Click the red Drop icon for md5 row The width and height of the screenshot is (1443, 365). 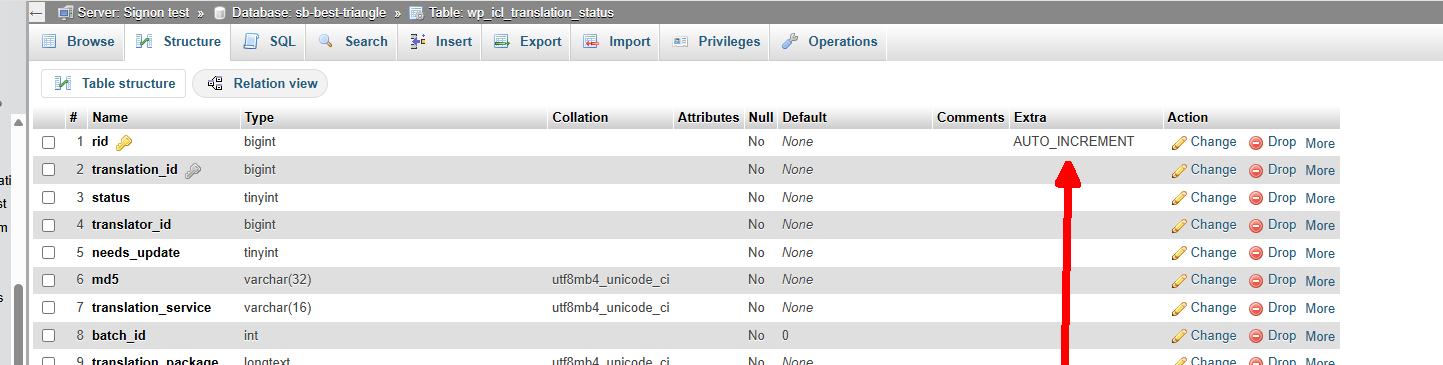coord(1256,281)
